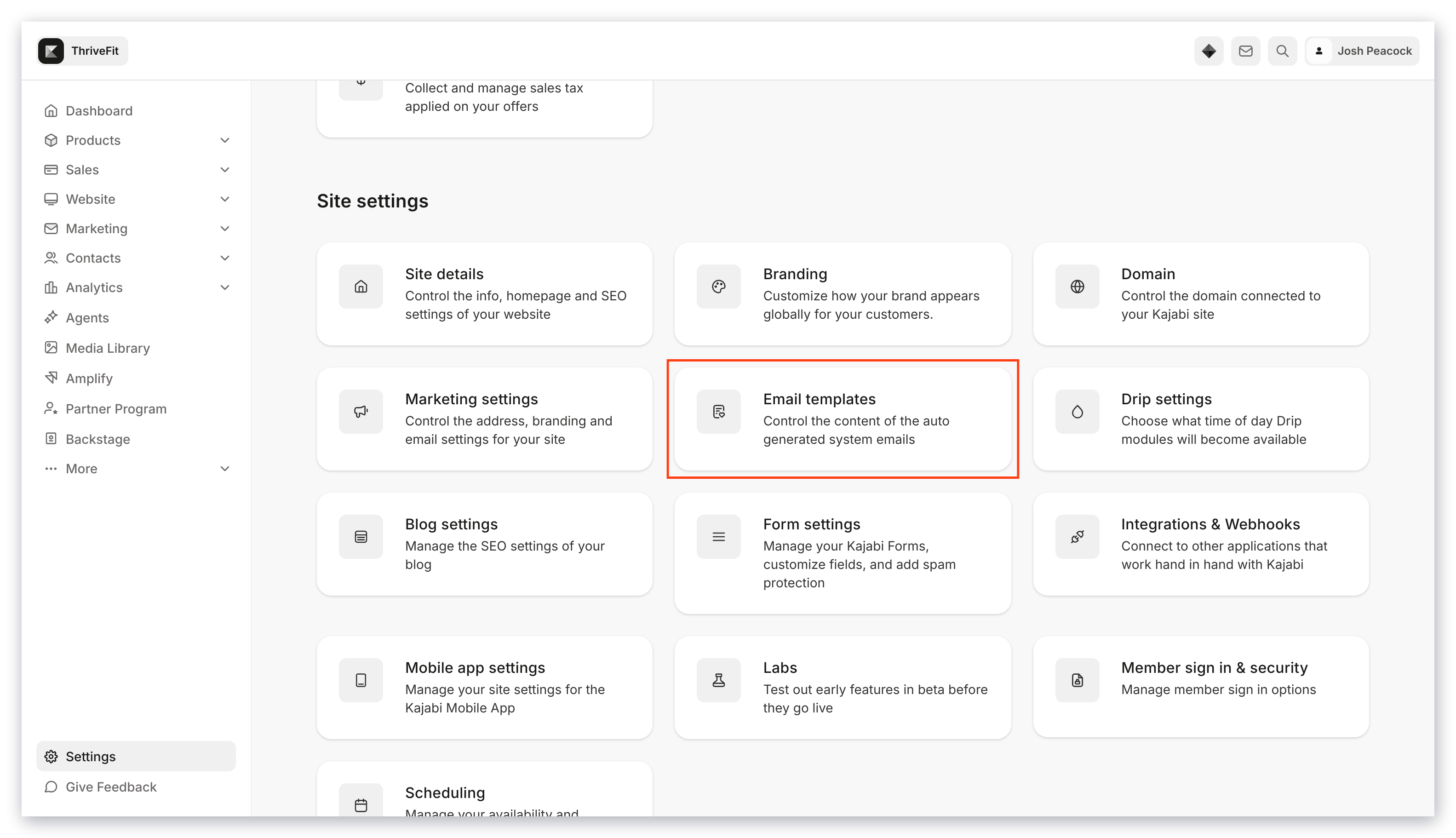The image size is (1456, 838).
Task: Open Give Feedback link
Action: [110, 787]
